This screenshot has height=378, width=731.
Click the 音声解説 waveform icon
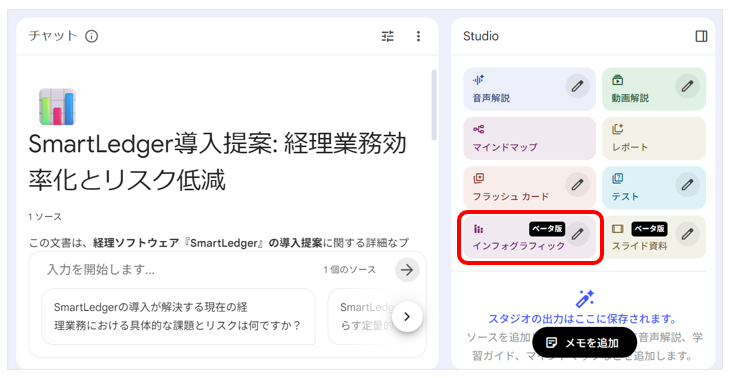coord(478,80)
